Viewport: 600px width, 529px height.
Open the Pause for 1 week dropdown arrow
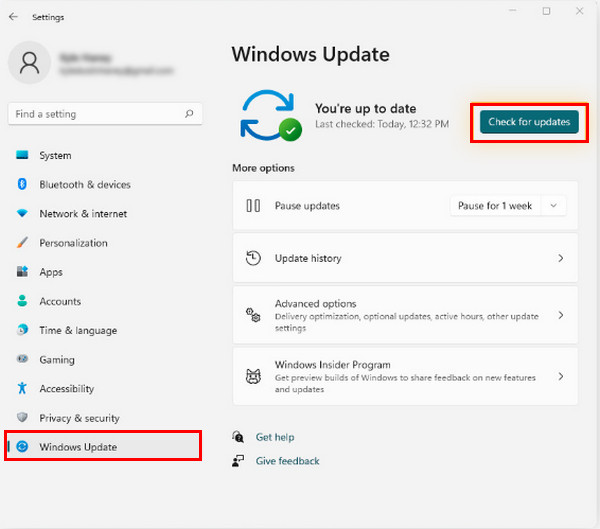tap(553, 206)
